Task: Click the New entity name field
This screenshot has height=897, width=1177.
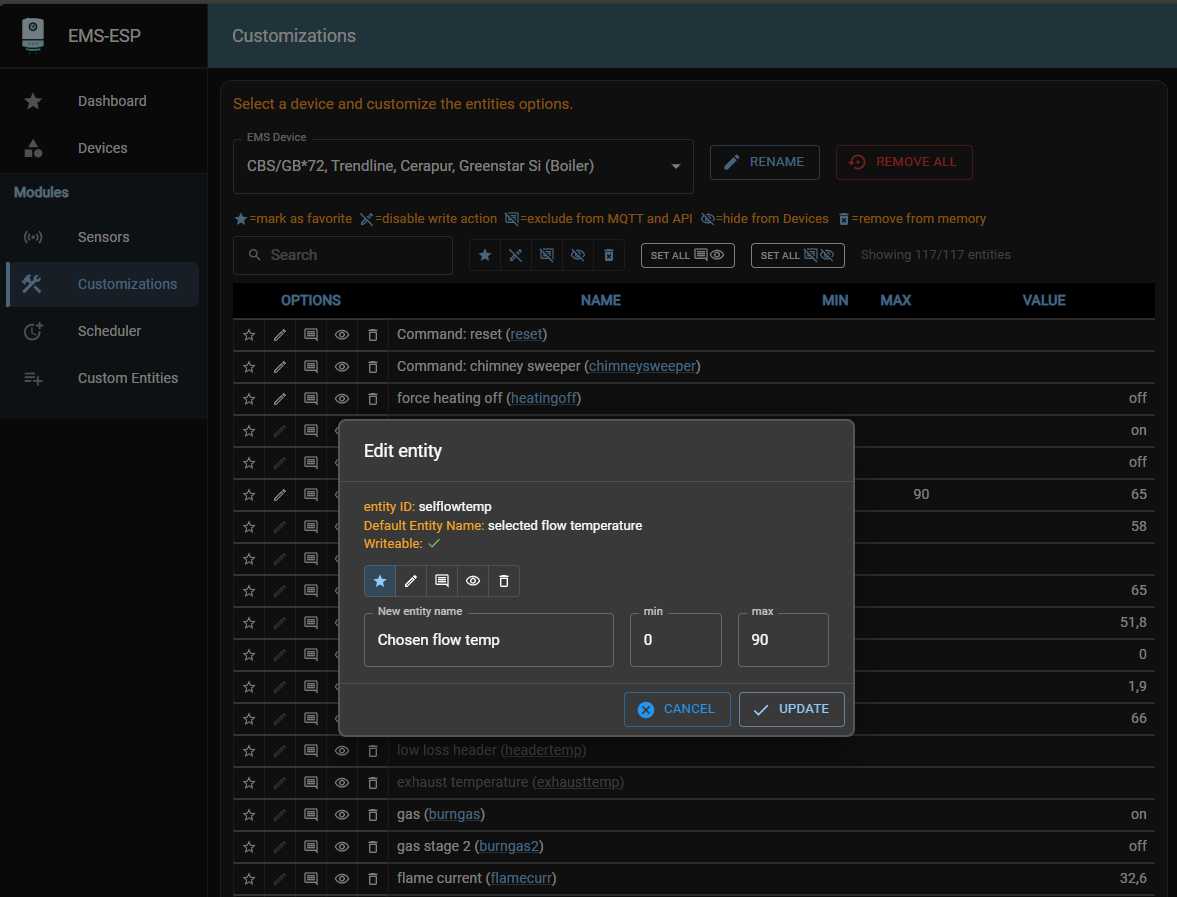Action: click(x=489, y=640)
